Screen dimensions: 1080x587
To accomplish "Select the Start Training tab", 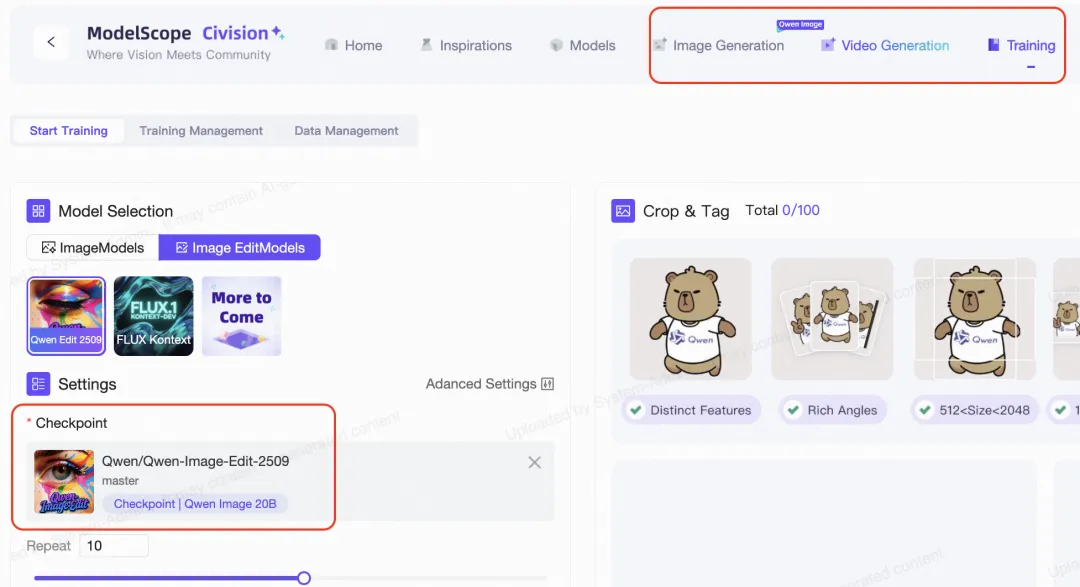I will tap(68, 131).
